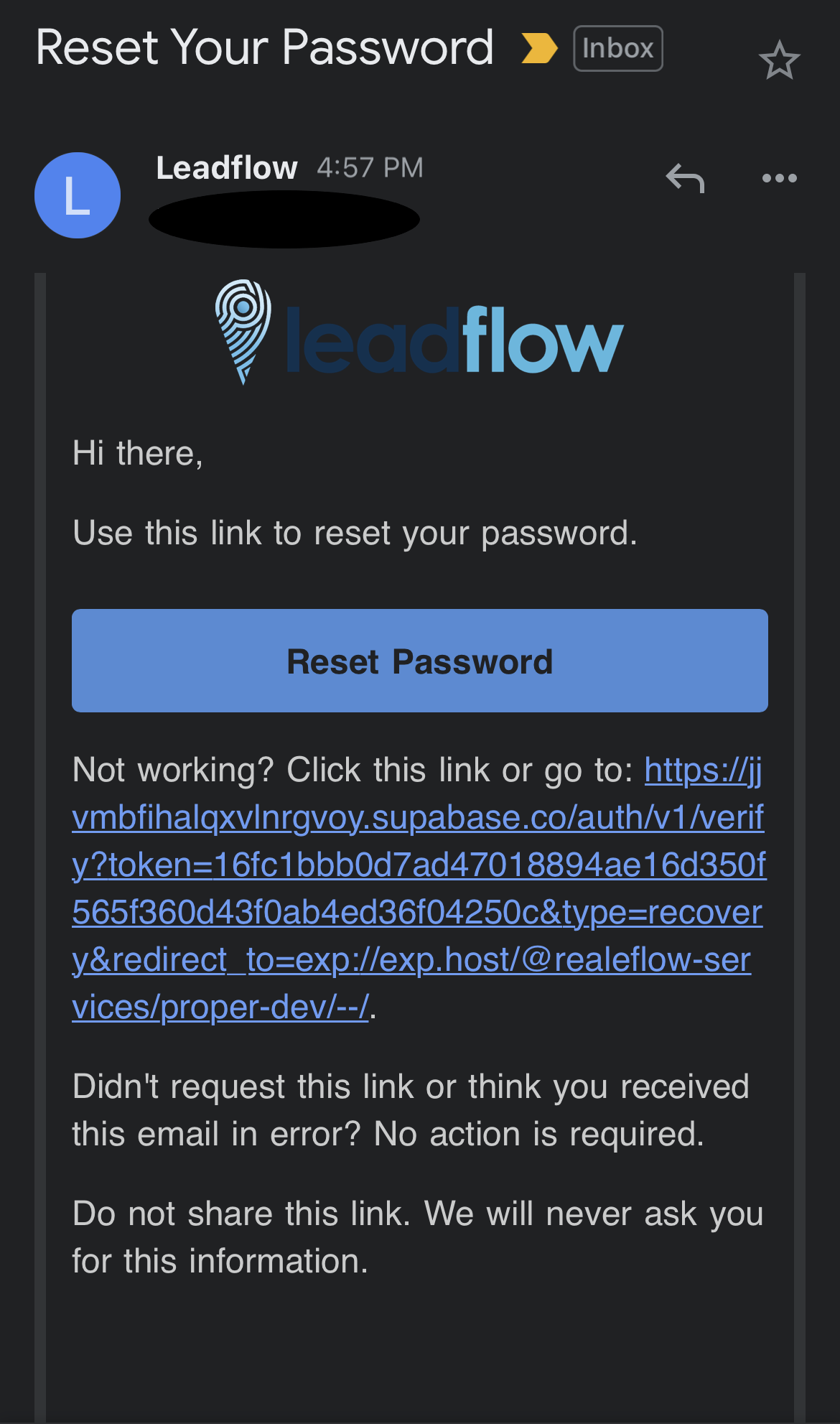840x1424 pixels.
Task: Open the supabase.co verification link
Action: [x=419, y=888]
